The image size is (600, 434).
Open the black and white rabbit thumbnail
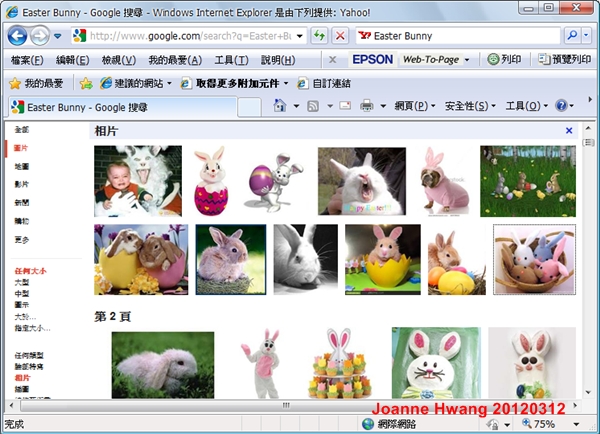coord(306,259)
